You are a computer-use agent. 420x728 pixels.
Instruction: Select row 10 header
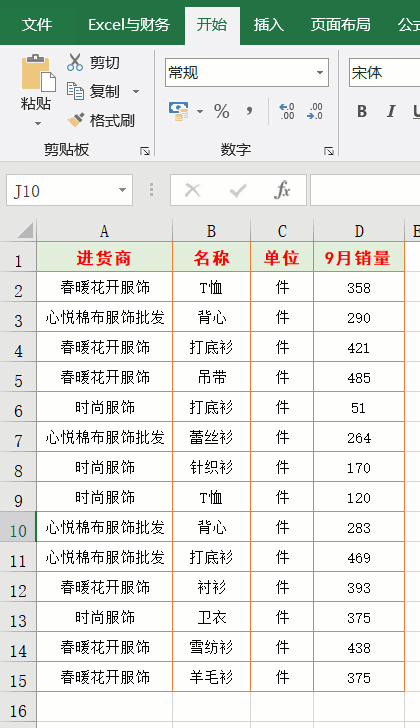[x=18, y=527]
